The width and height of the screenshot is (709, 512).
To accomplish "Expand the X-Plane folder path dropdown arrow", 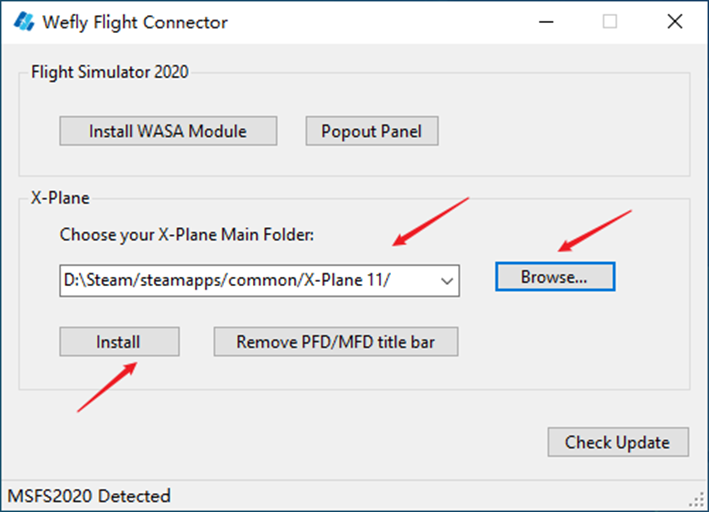I will (447, 281).
